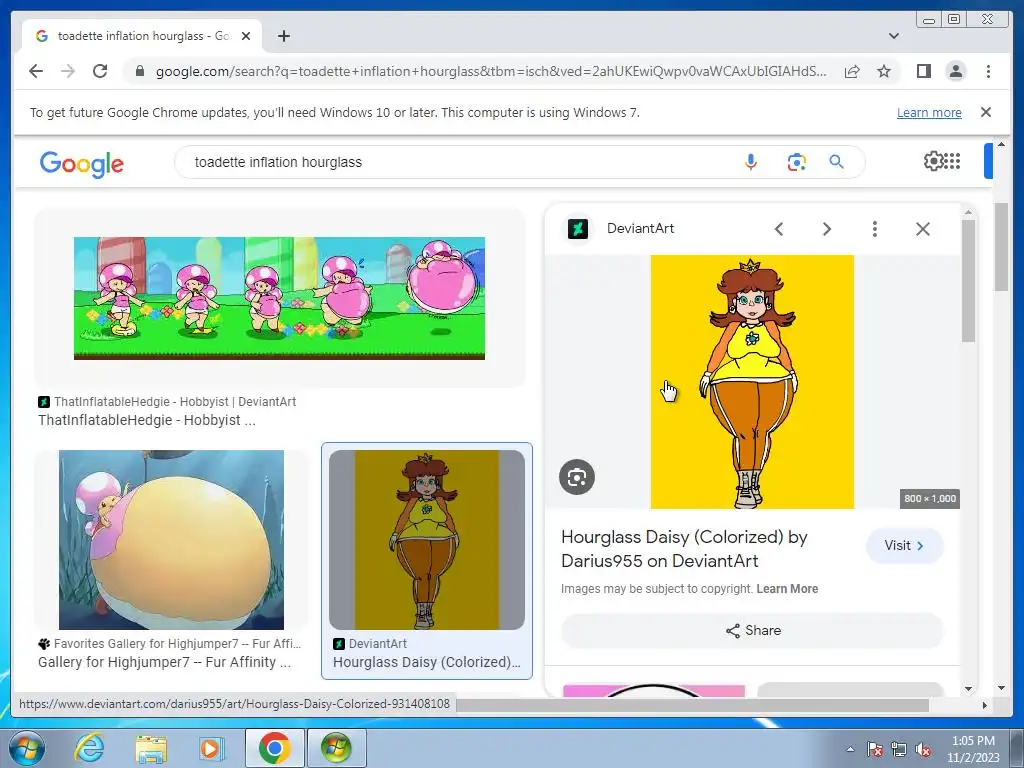Select the Hourglass Daisy result thumbnail
This screenshot has height=768, width=1024.
point(426,539)
